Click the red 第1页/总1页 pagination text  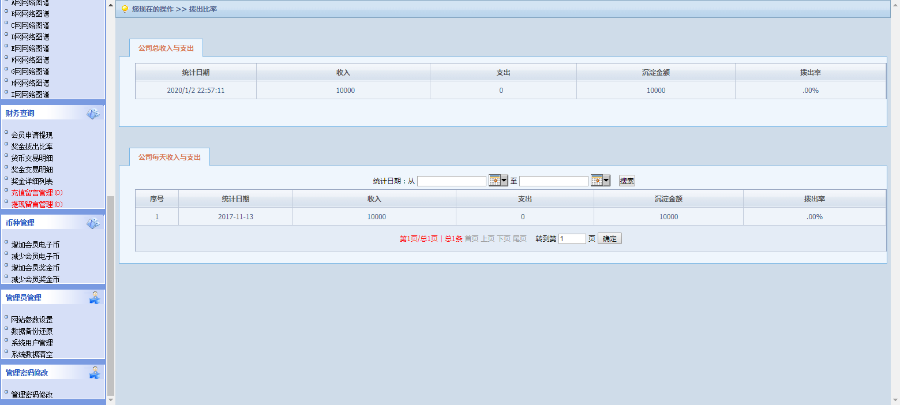[419, 239]
